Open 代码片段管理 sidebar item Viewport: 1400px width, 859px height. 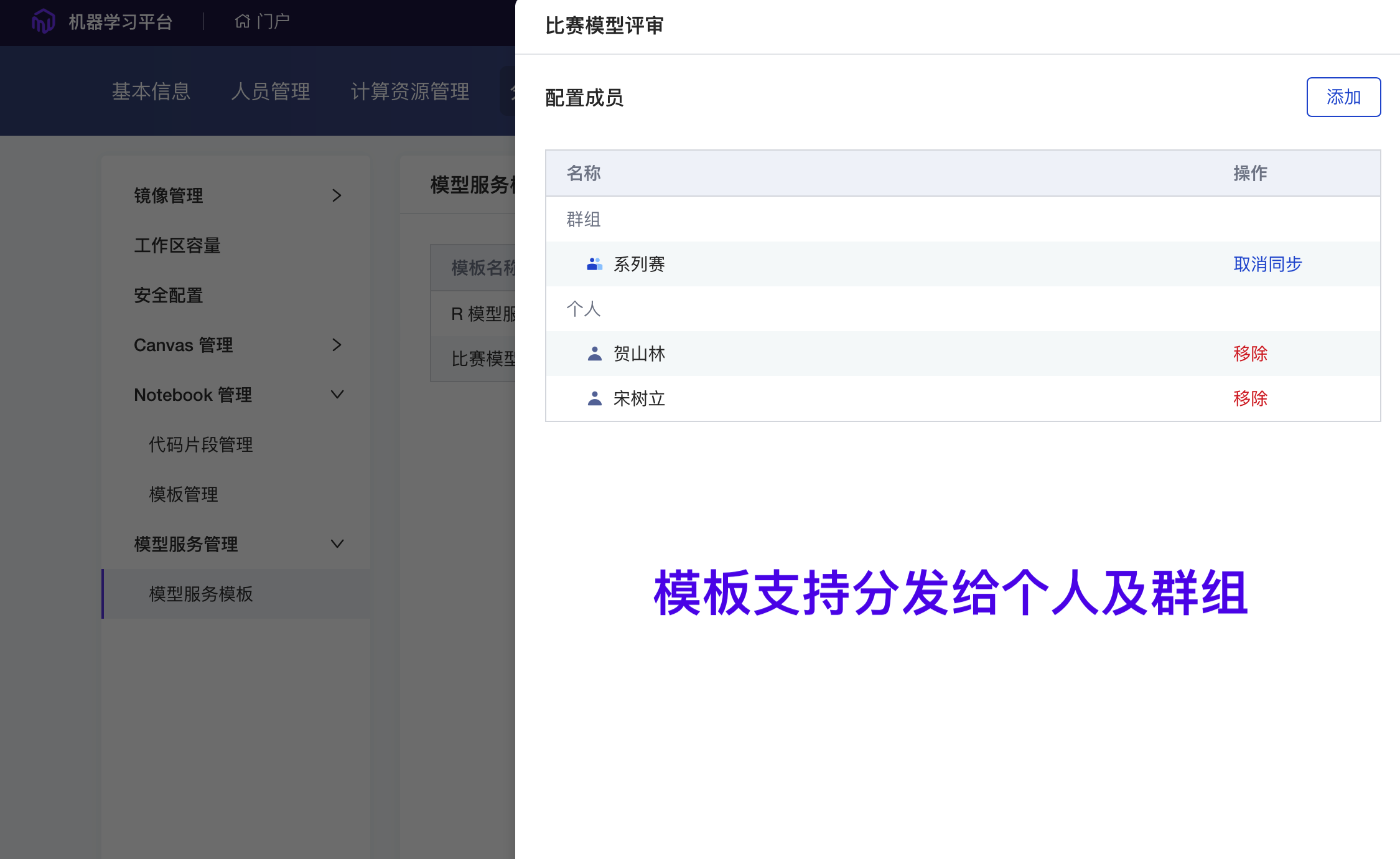pyautogui.click(x=200, y=444)
